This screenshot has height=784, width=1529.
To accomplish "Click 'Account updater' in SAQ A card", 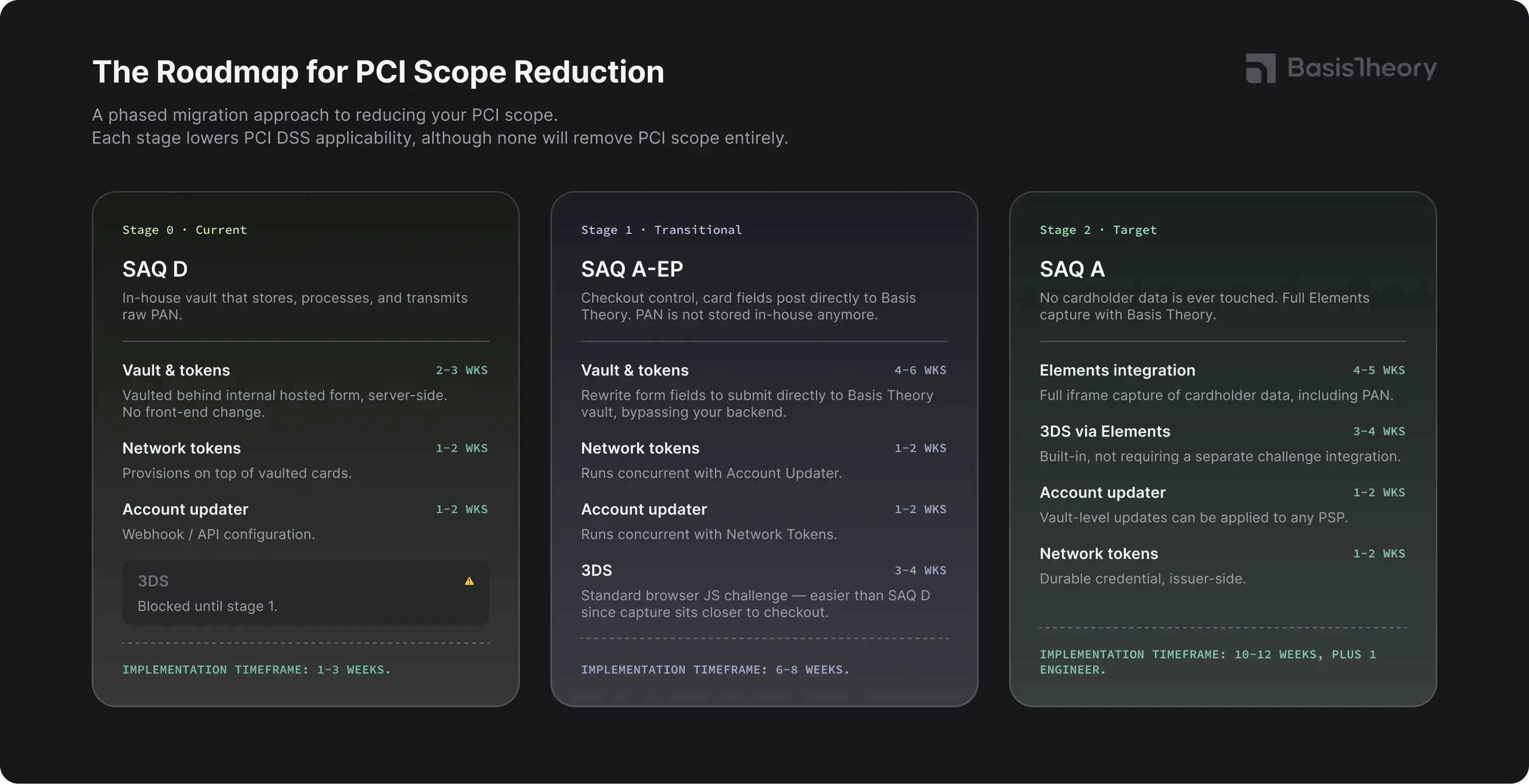I will (x=1103, y=493).
